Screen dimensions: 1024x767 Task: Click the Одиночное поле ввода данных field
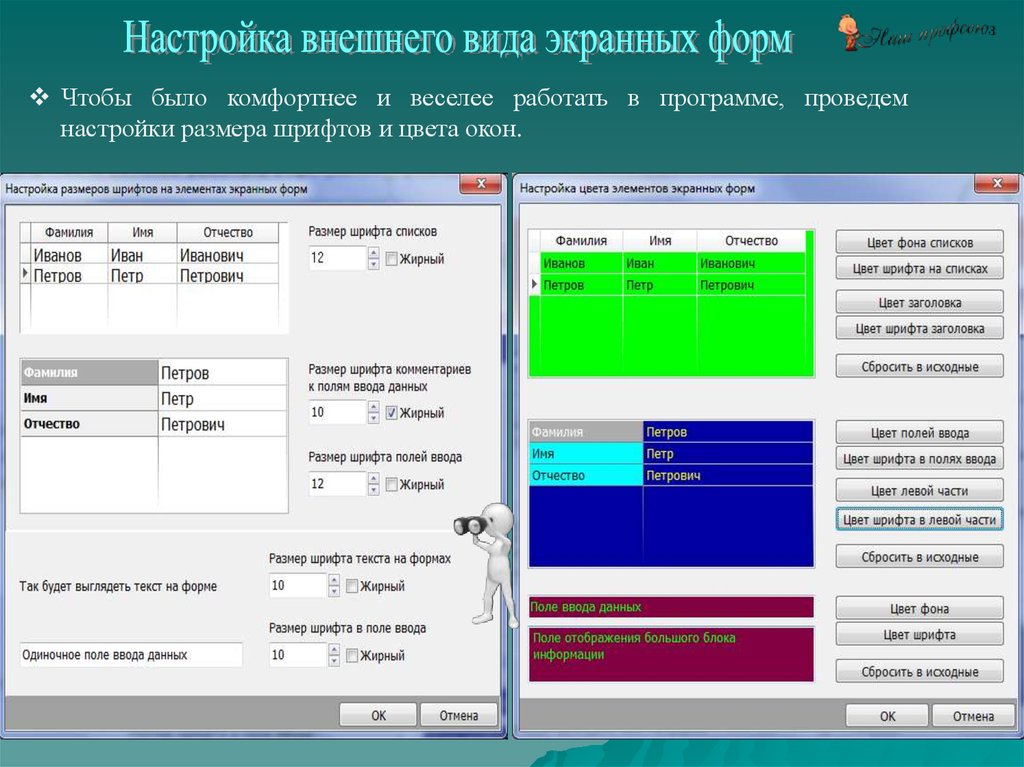click(130, 655)
